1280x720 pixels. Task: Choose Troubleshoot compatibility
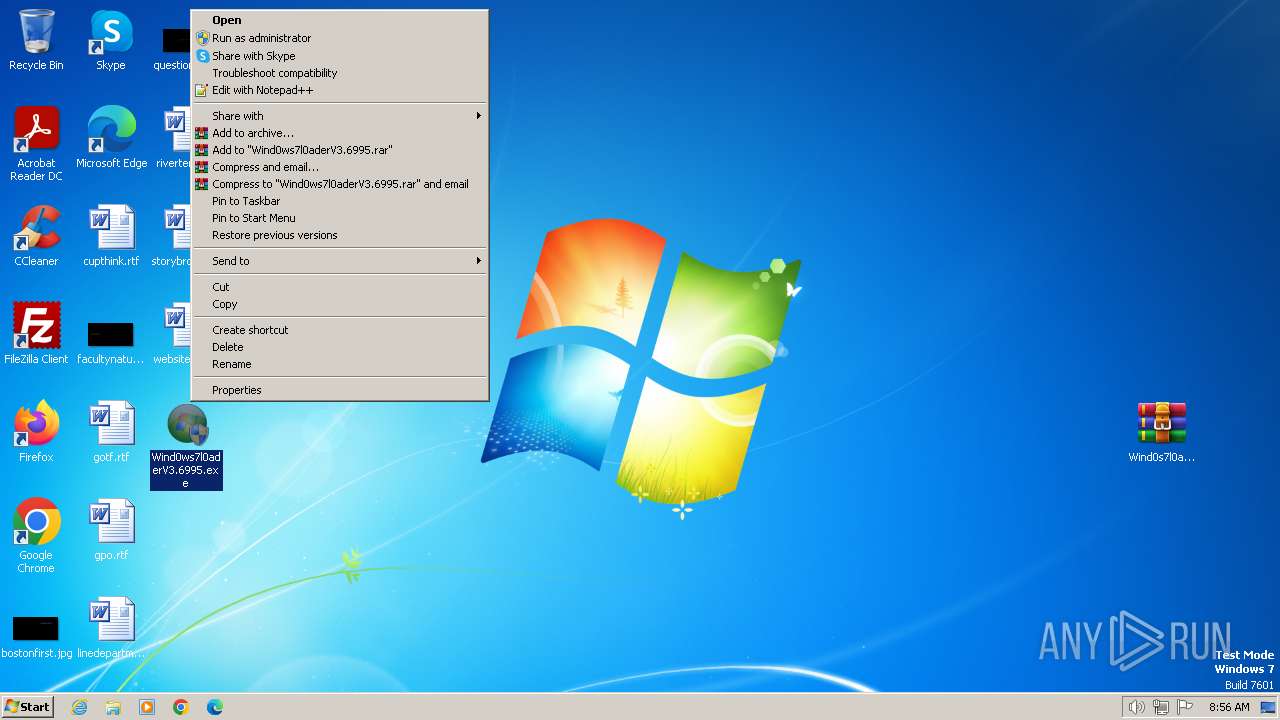[x=339, y=73]
